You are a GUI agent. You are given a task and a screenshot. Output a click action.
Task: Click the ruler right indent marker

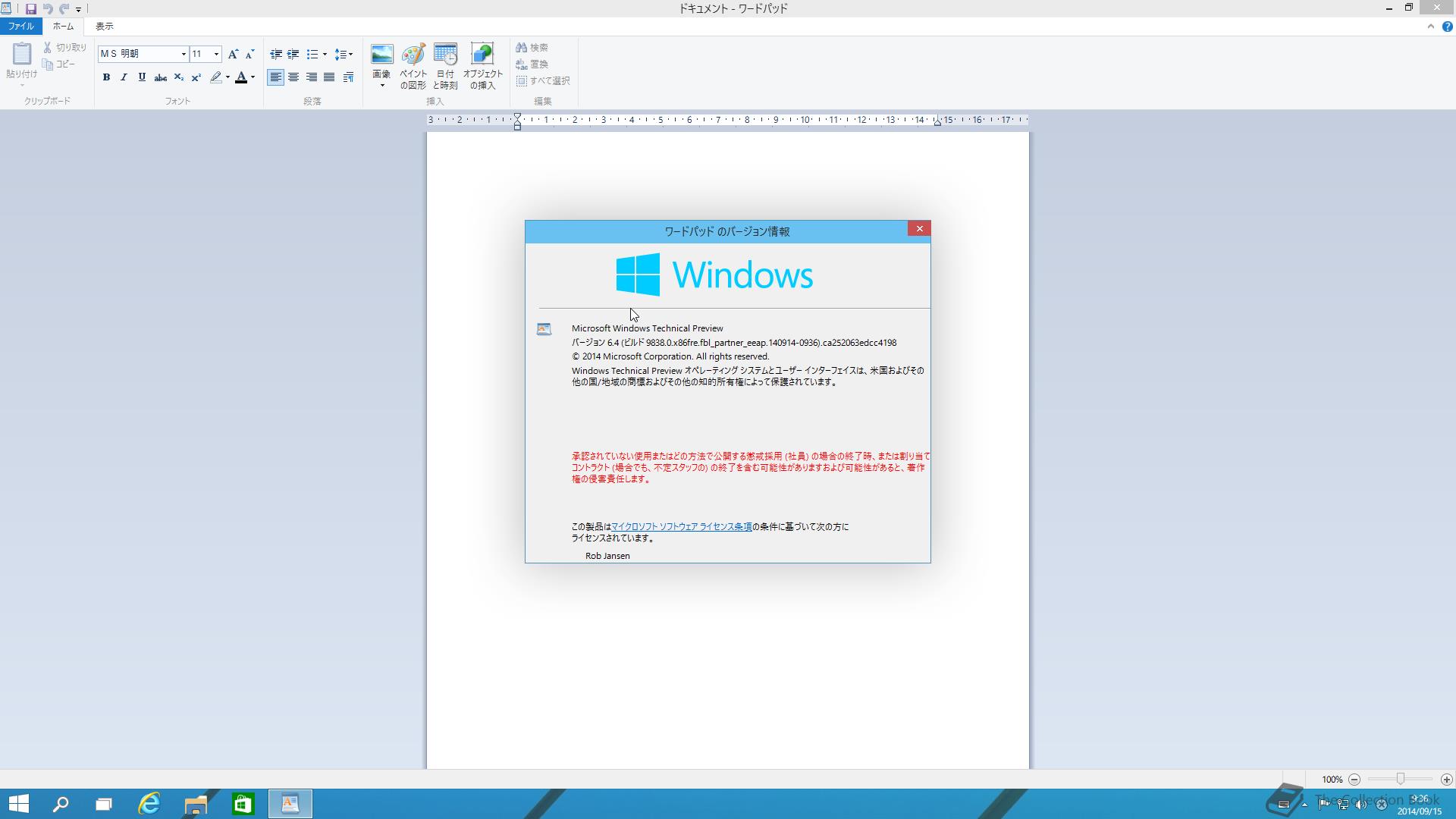(937, 121)
